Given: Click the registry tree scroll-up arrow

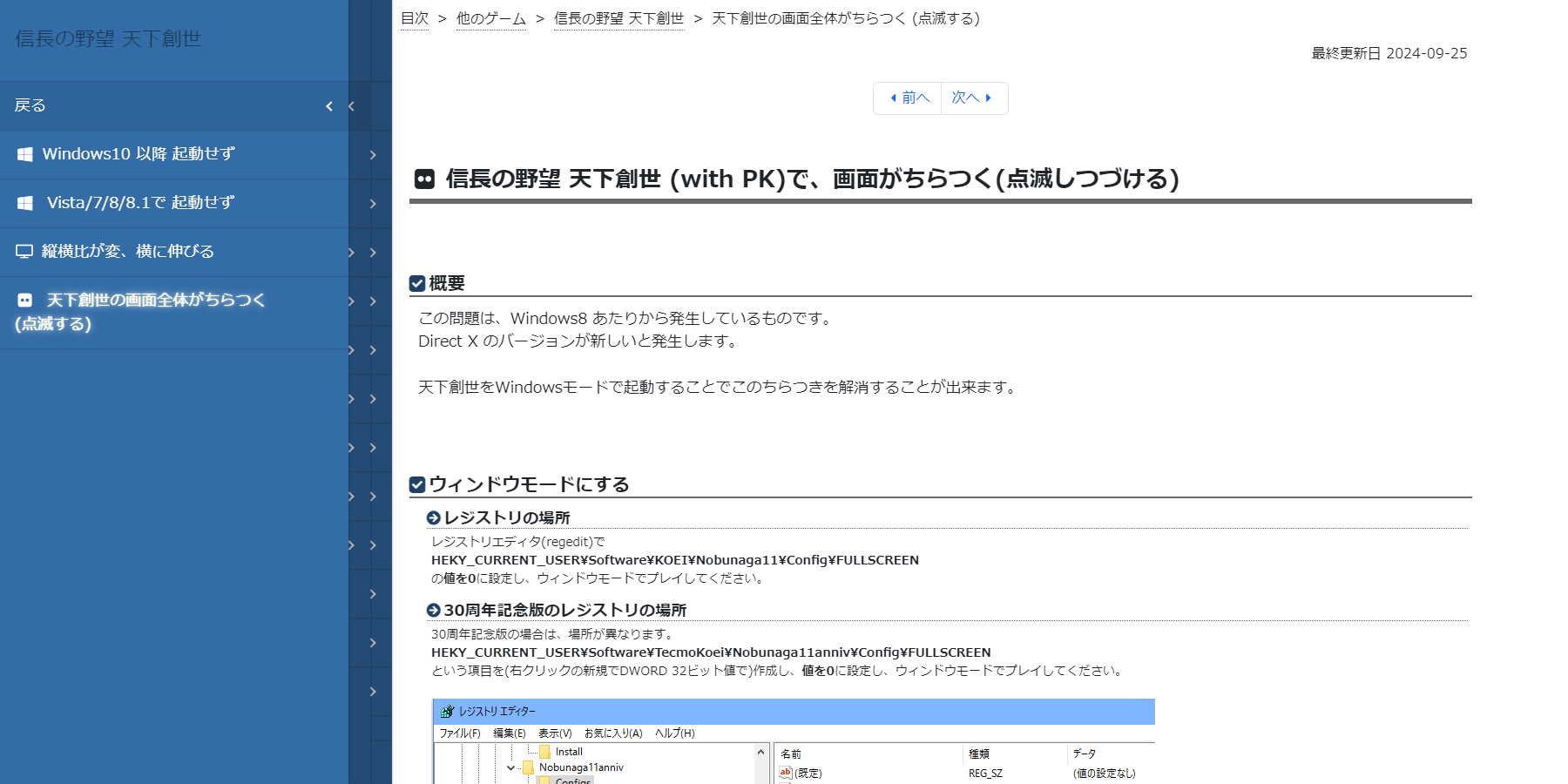Looking at the screenshot, I should (761, 752).
